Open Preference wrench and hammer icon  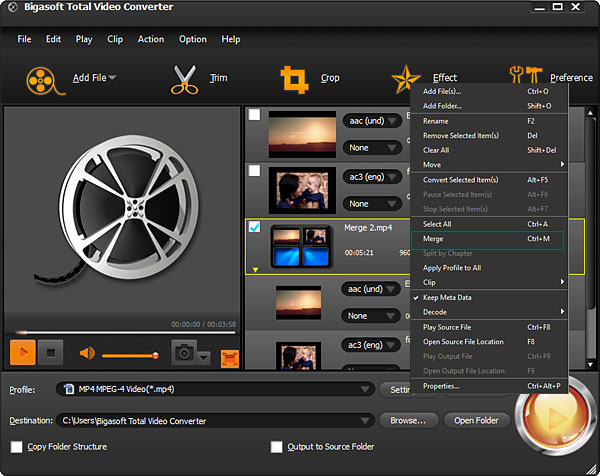click(x=526, y=75)
